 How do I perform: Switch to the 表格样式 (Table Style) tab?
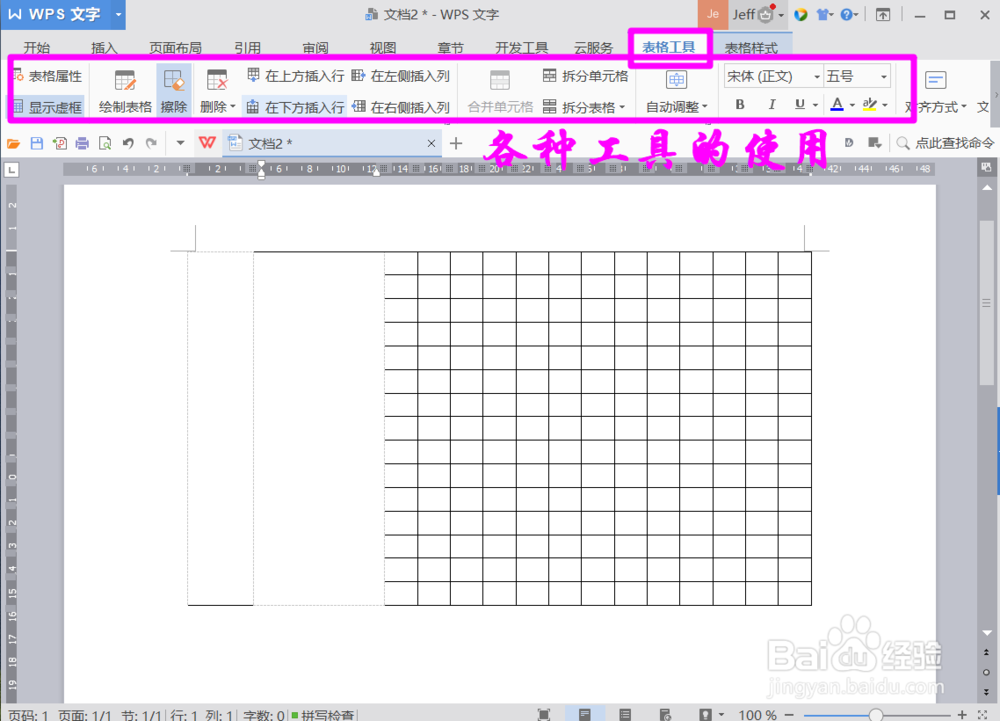point(751,48)
